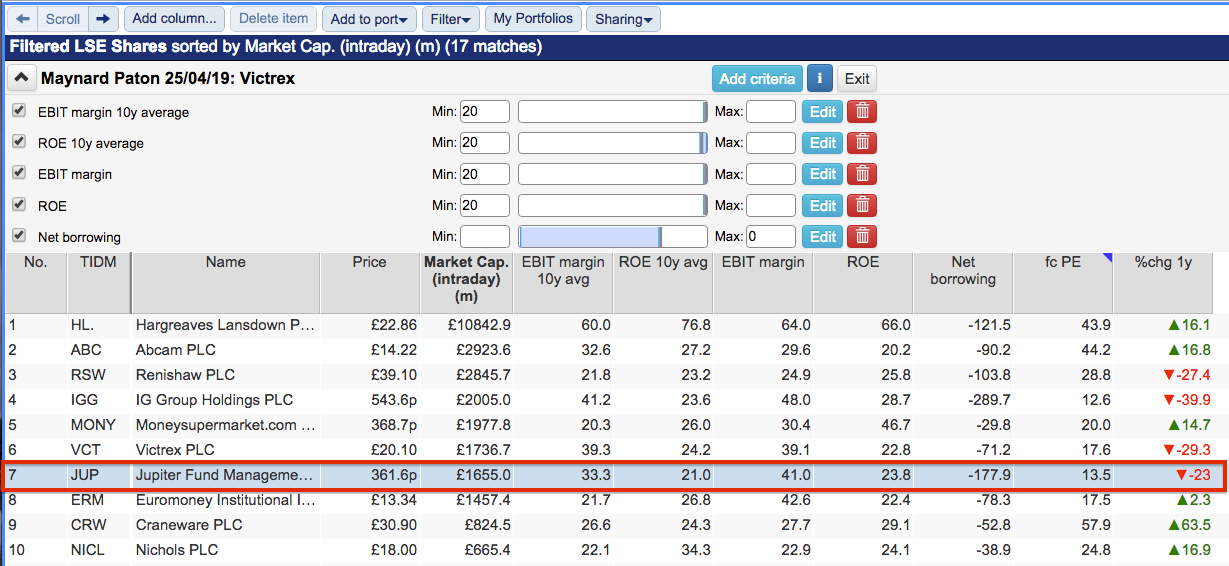Click the EBIT margin range slider
Image resolution: width=1229 pixels, height=566 pixels.
click(x=612, y=174)
